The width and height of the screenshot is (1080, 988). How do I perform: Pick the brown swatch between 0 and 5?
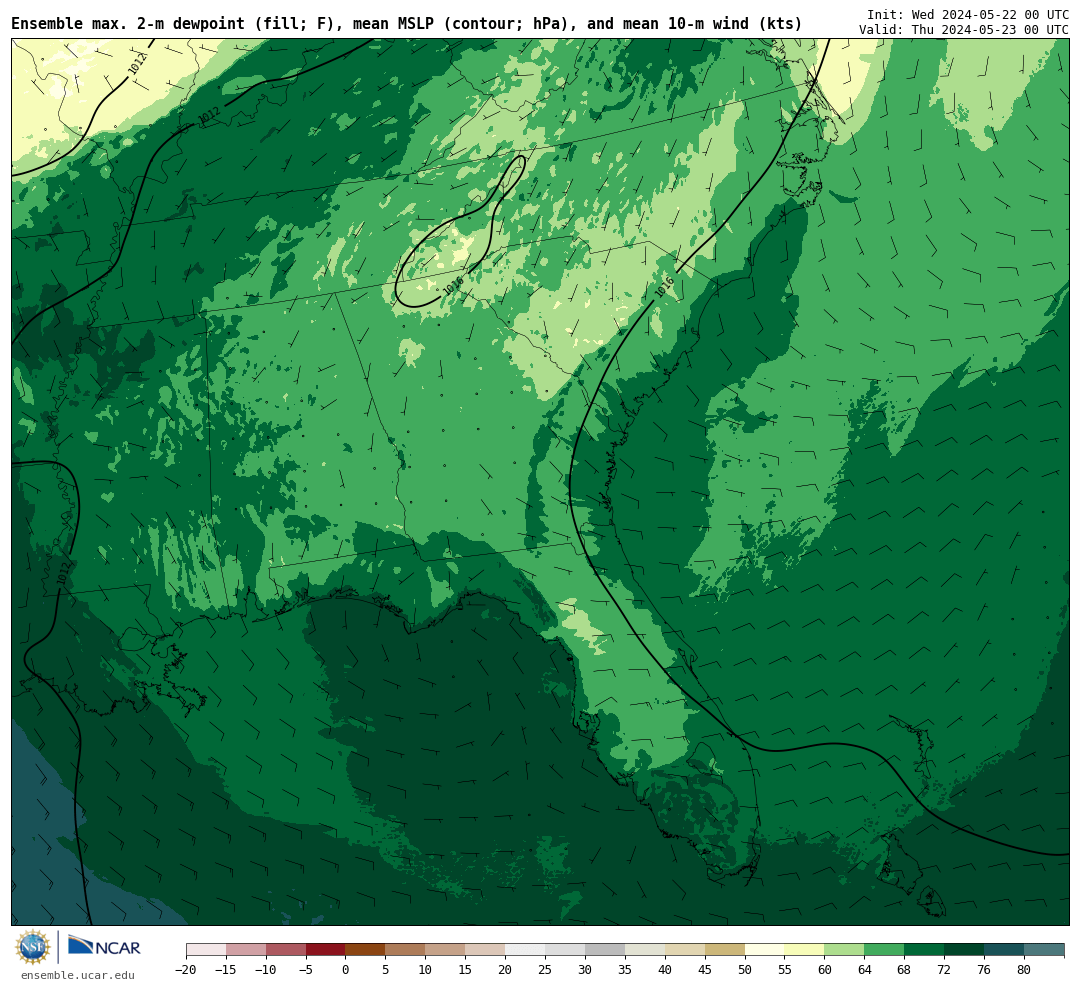tap(366, 950)
